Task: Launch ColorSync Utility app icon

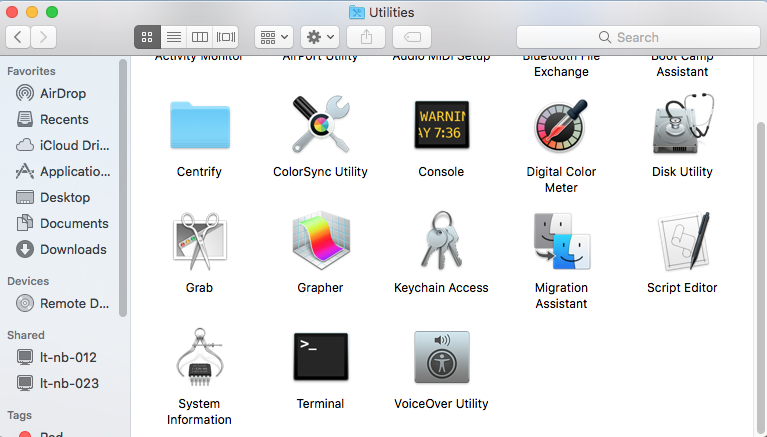Action: coord(320,124)
